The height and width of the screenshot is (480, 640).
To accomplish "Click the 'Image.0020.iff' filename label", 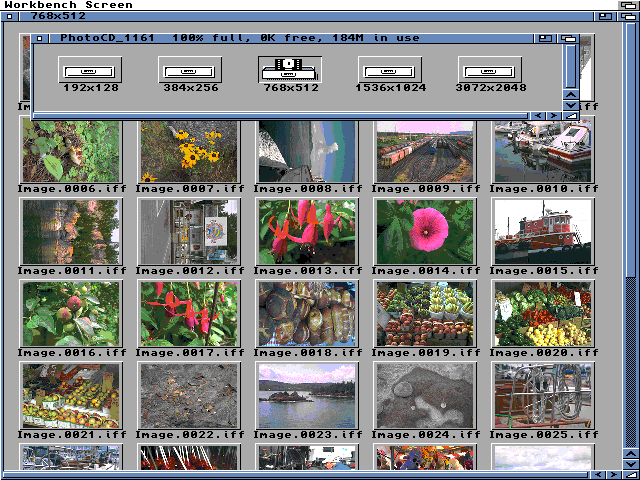I will pos(544,353).
